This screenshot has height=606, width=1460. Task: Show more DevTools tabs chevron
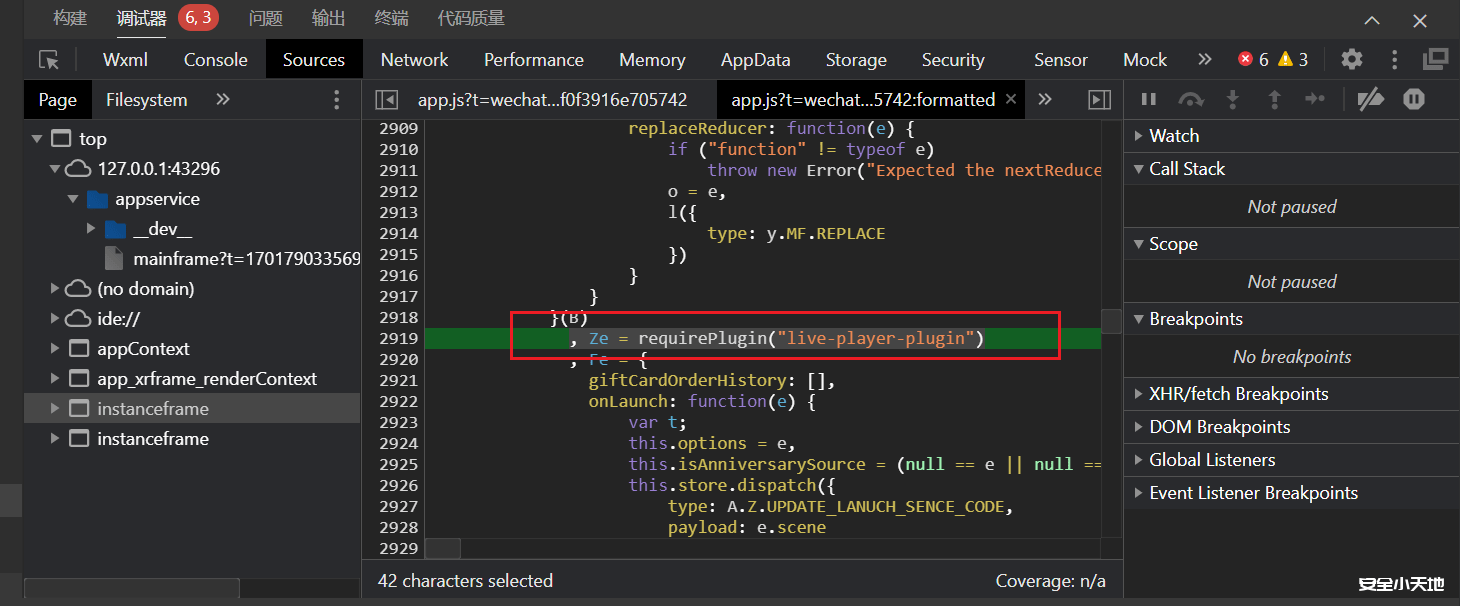(1204, 60)
